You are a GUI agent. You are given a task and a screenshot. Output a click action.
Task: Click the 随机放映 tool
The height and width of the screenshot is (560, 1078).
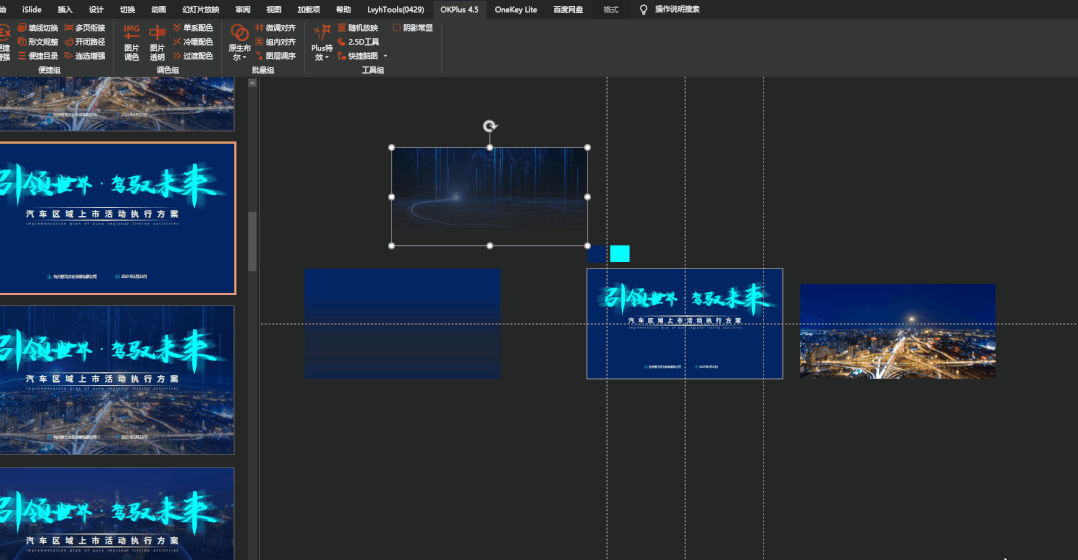tap(358, 28)
